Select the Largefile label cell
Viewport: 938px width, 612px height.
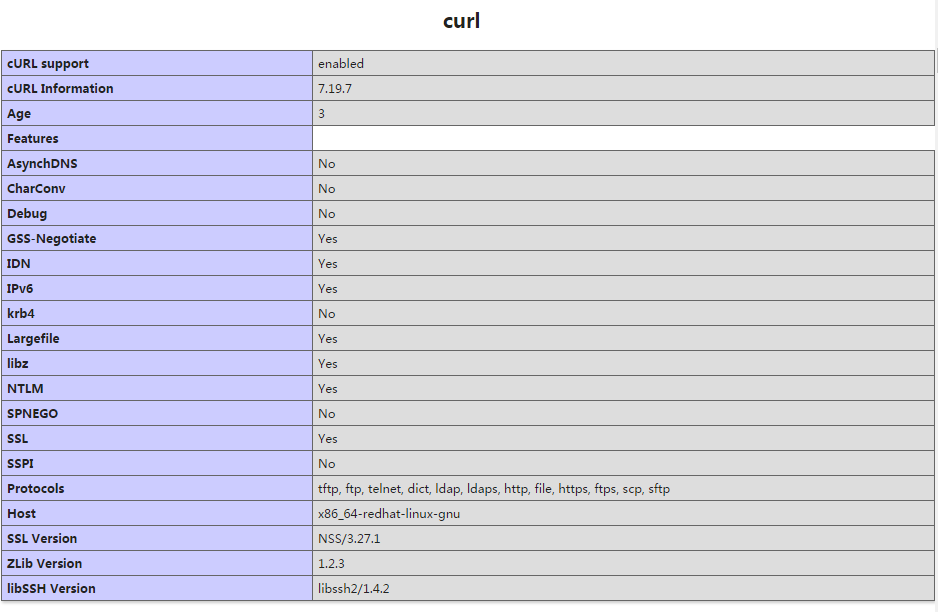[x=157, y=339]
